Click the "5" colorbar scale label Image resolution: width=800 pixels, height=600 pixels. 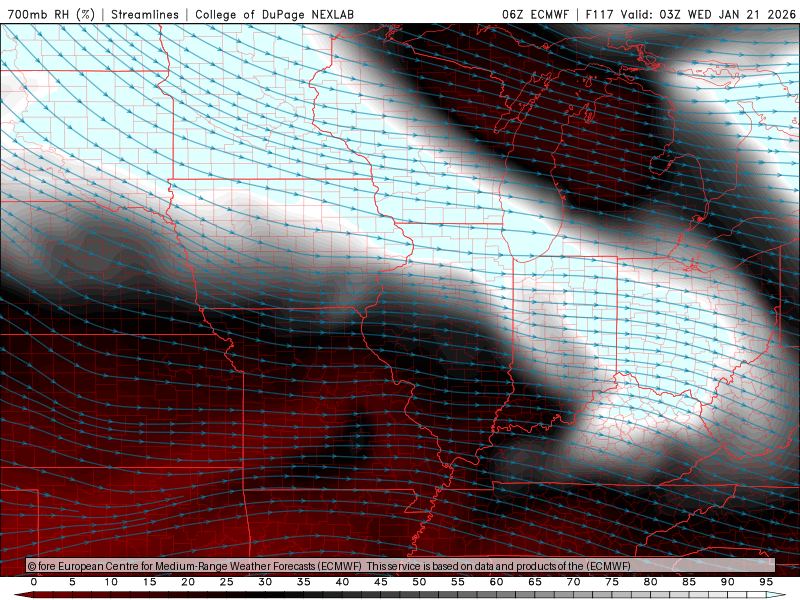pyautogui.click(x=72, y=582)
